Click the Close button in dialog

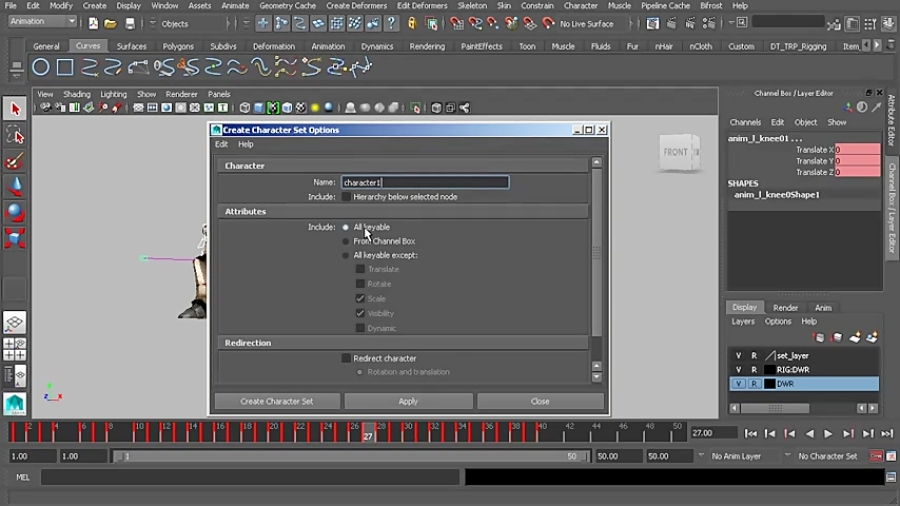[x=540, y=401]
